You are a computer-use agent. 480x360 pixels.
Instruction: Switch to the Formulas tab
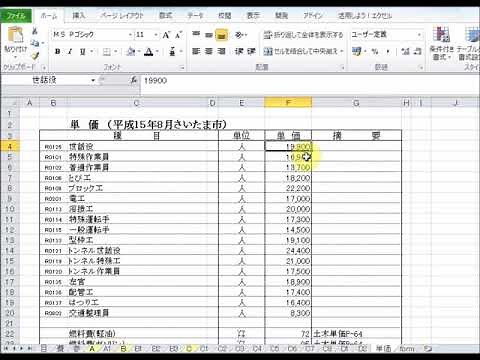tap(166, 15)
